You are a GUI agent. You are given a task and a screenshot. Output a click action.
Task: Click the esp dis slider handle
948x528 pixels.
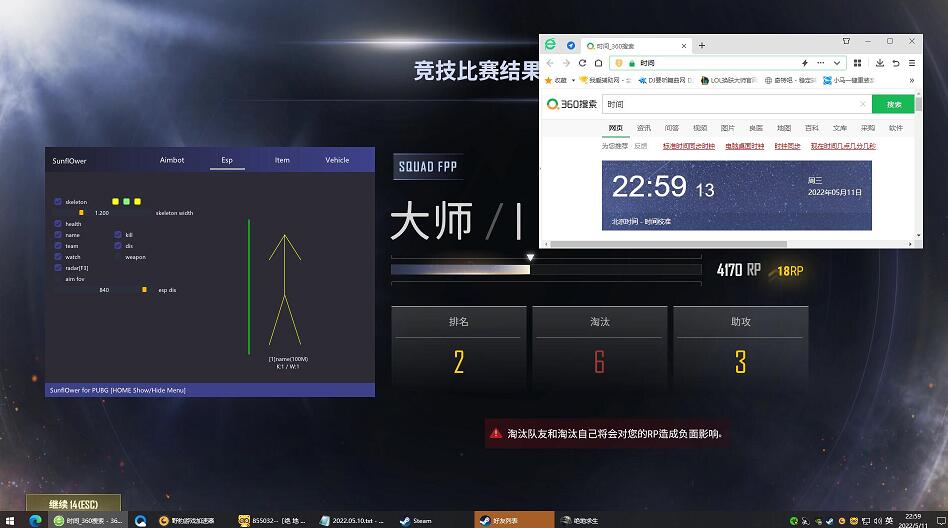point(144,290)
